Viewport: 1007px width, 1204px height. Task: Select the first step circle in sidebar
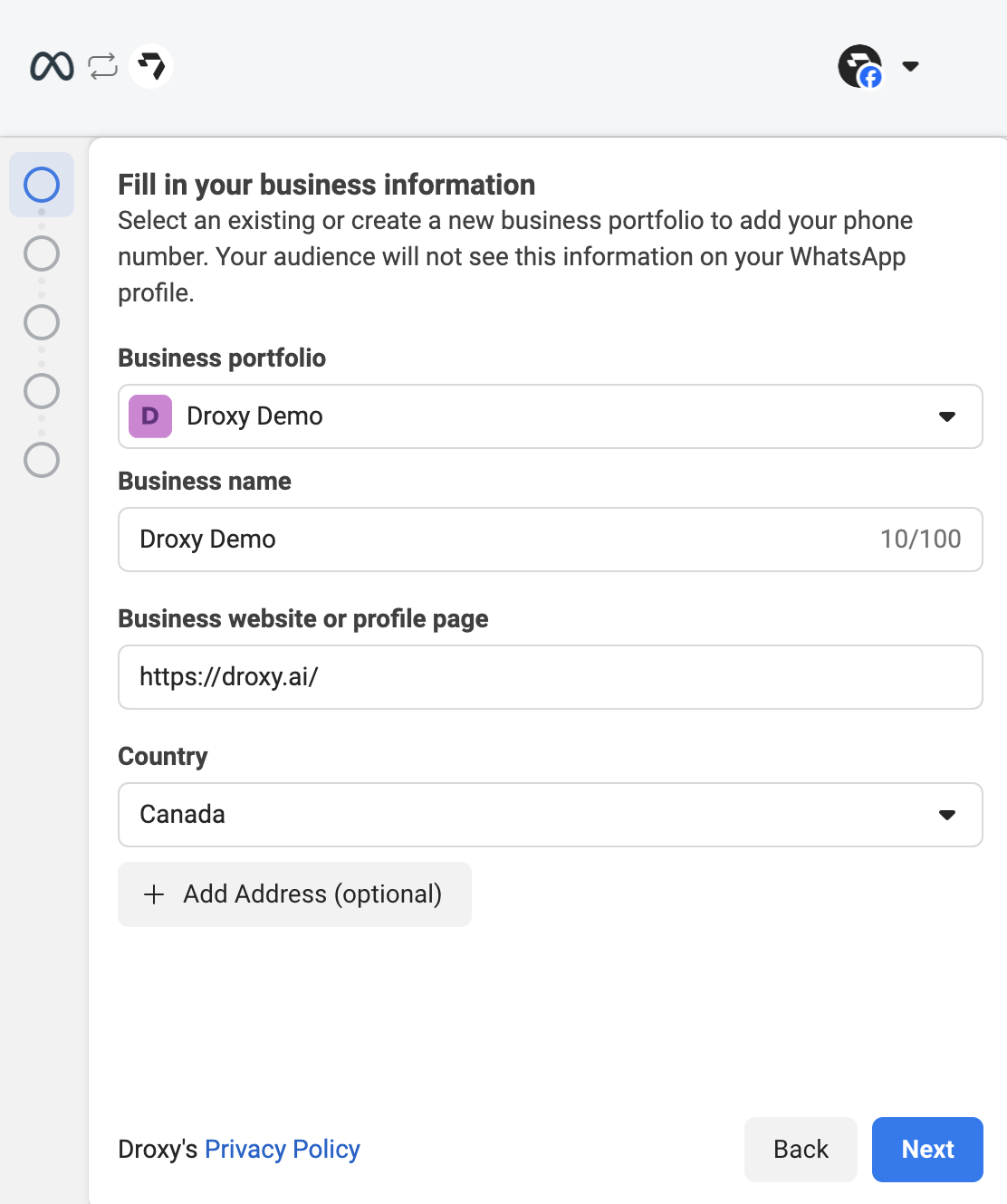42,185
